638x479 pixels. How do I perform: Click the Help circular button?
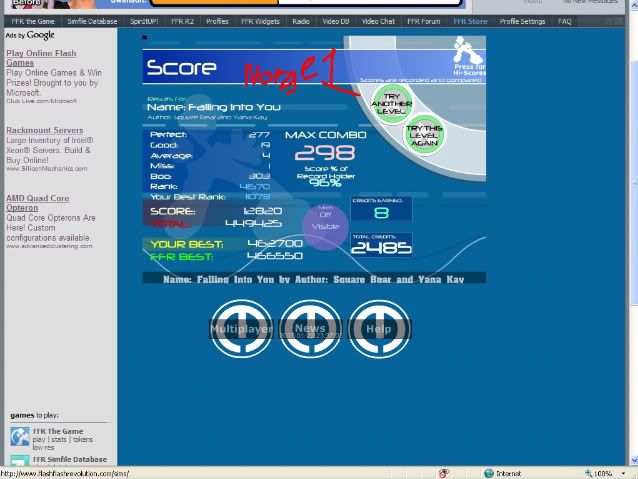click(x=379, y=329)
